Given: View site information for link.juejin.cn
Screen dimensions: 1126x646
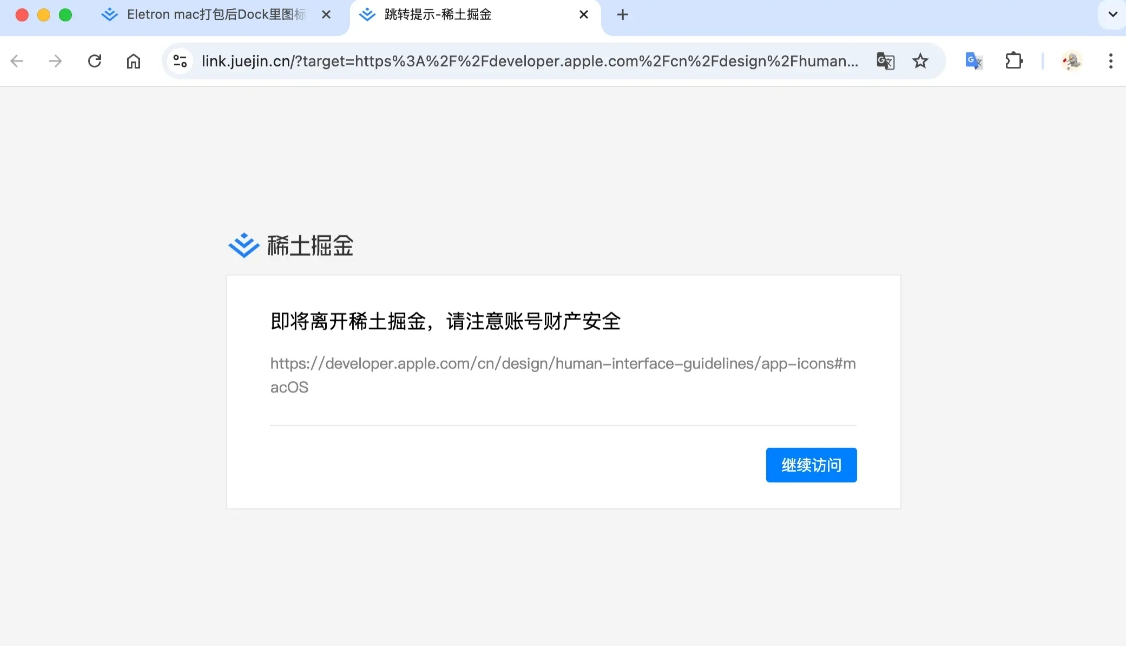Looking at the screenshot, I should 180,61.
